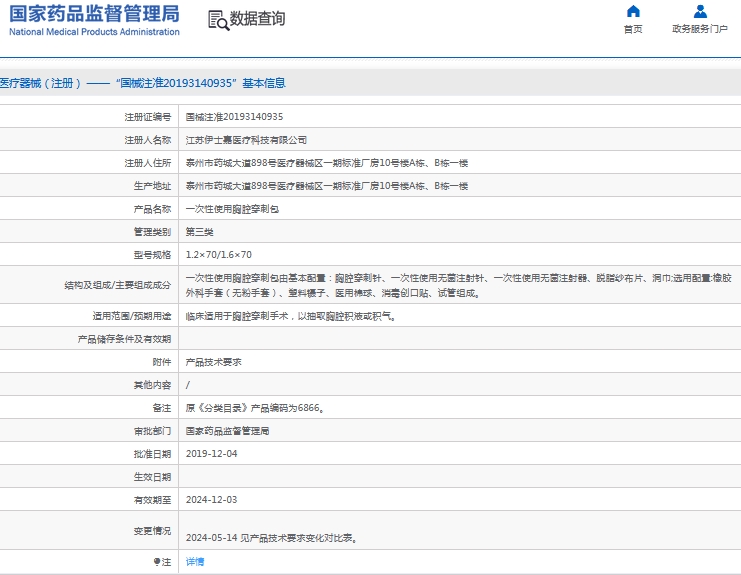Select expiry date 2024-12-03

pos(211,500)
